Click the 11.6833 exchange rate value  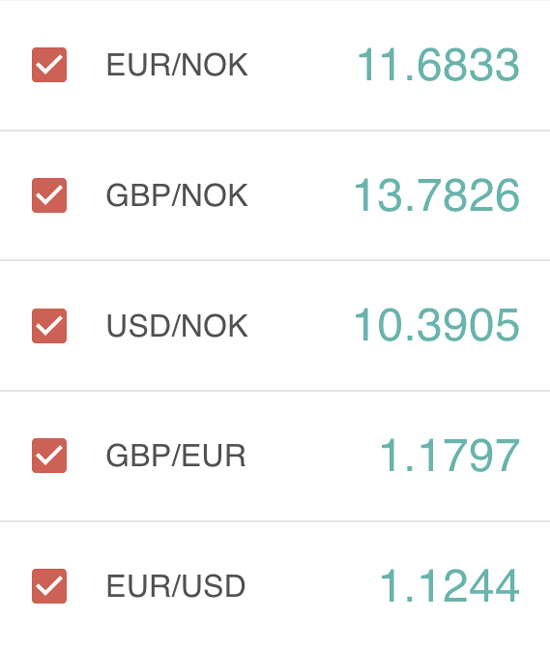[x=438, y=65]
